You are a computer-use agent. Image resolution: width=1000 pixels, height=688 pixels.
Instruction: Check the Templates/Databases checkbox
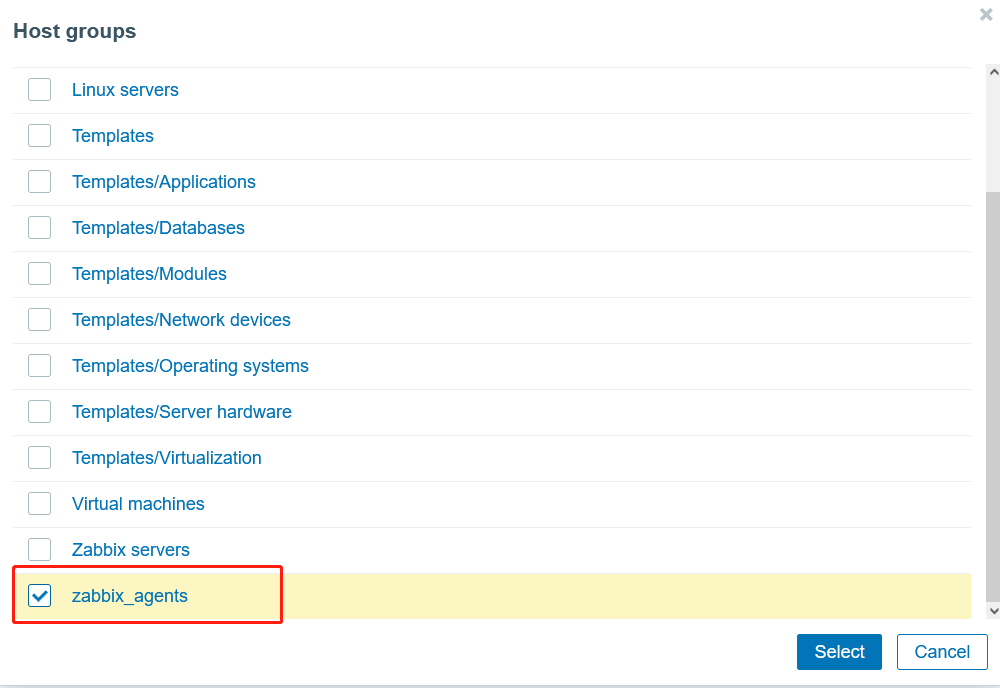tap(39, 227)
